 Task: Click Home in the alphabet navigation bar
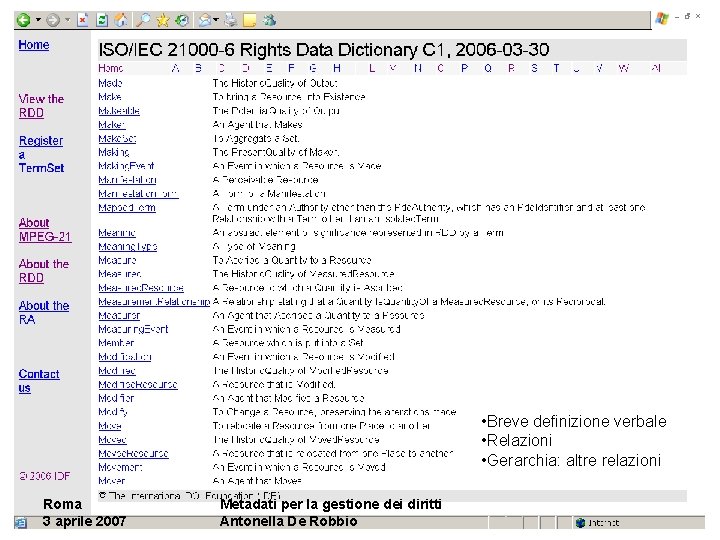(110, 68)
